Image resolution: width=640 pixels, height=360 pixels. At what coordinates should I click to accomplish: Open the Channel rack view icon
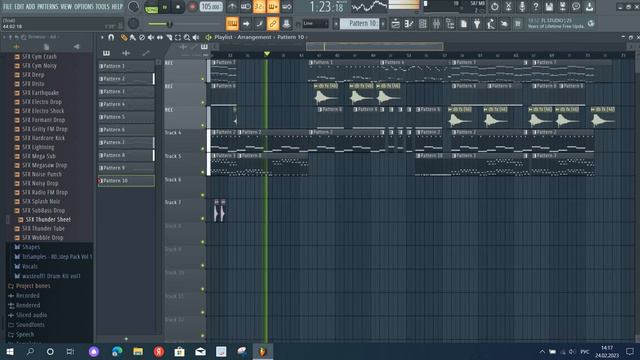(422, 24)
